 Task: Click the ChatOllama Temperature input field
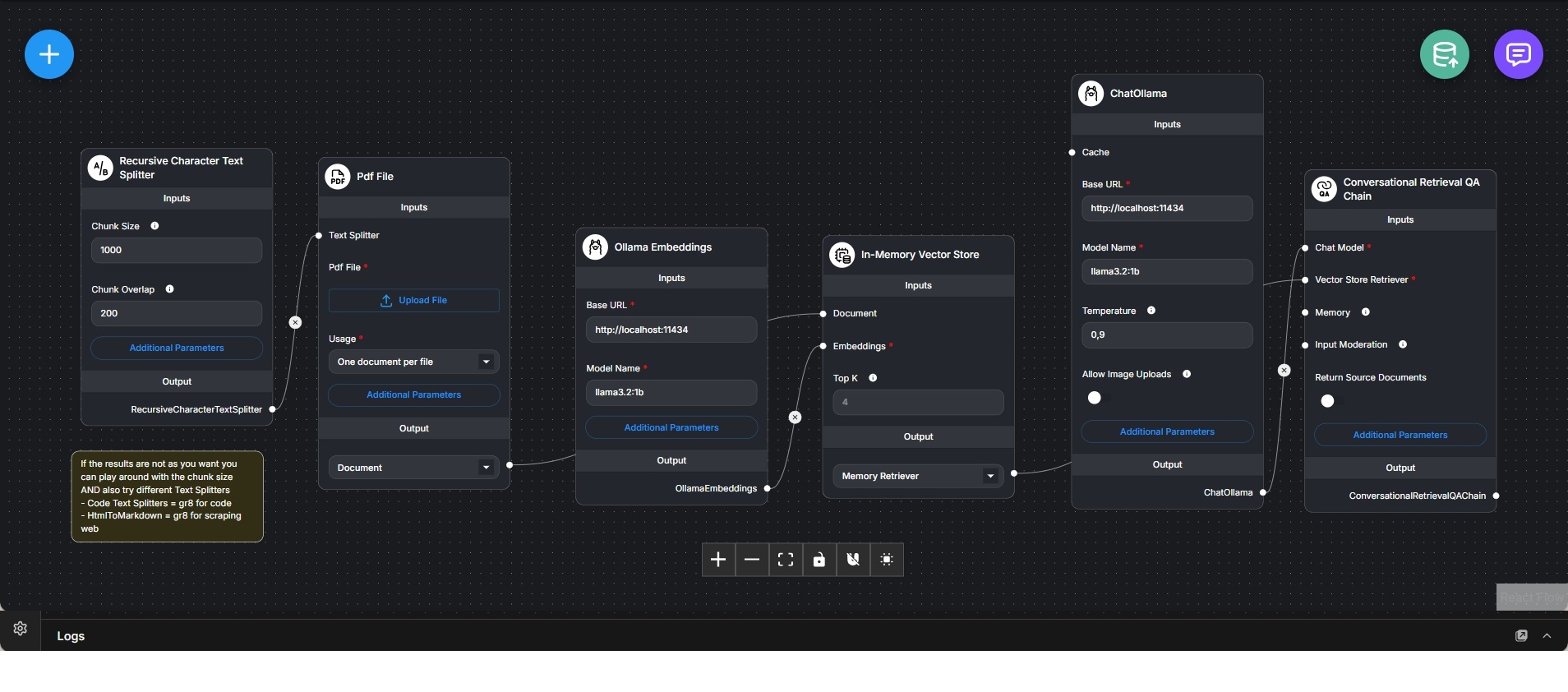[x=1167, y=335]
